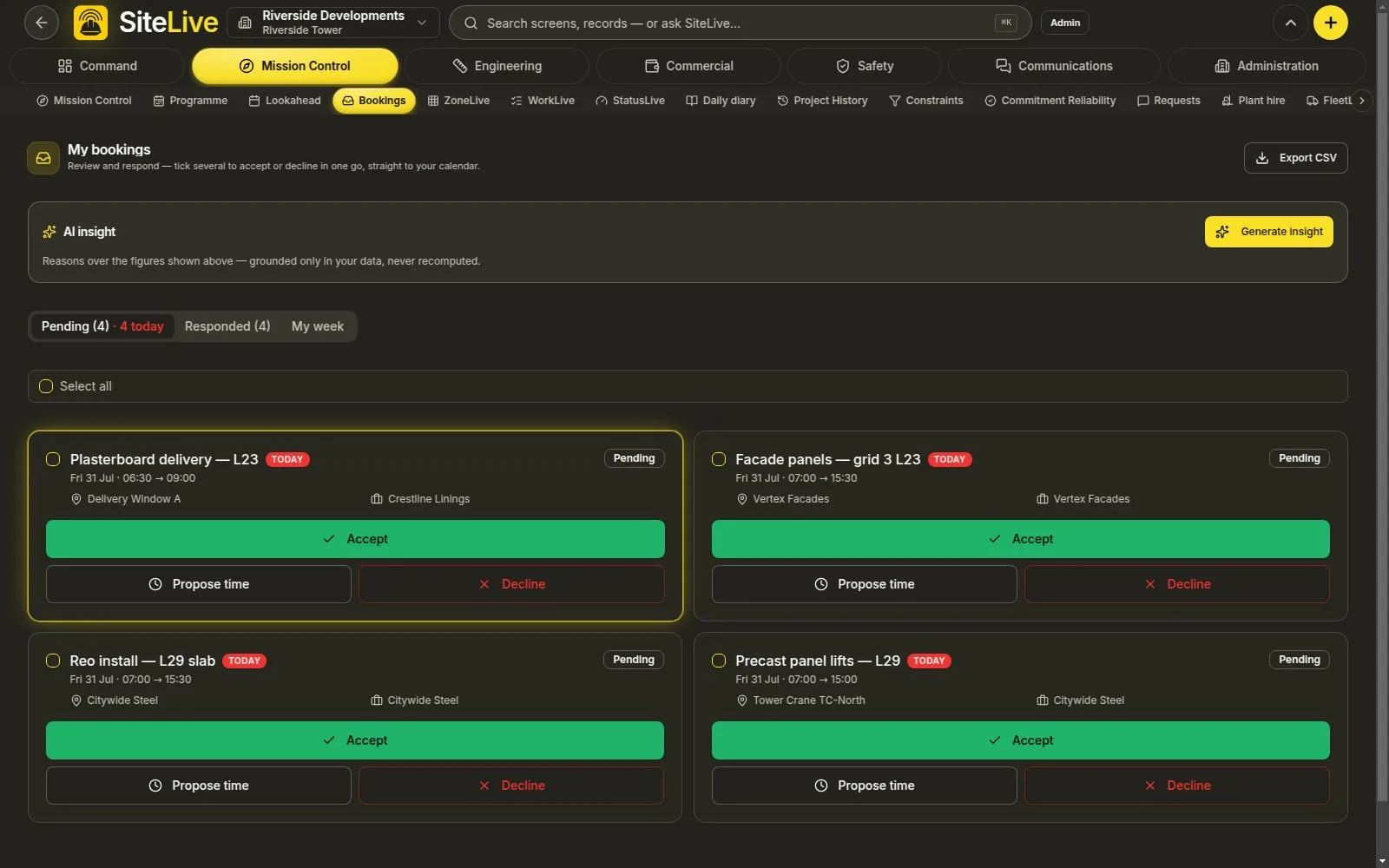Open Requests in the sub-navigation

pyautogui.click(x=1168, y=101)
